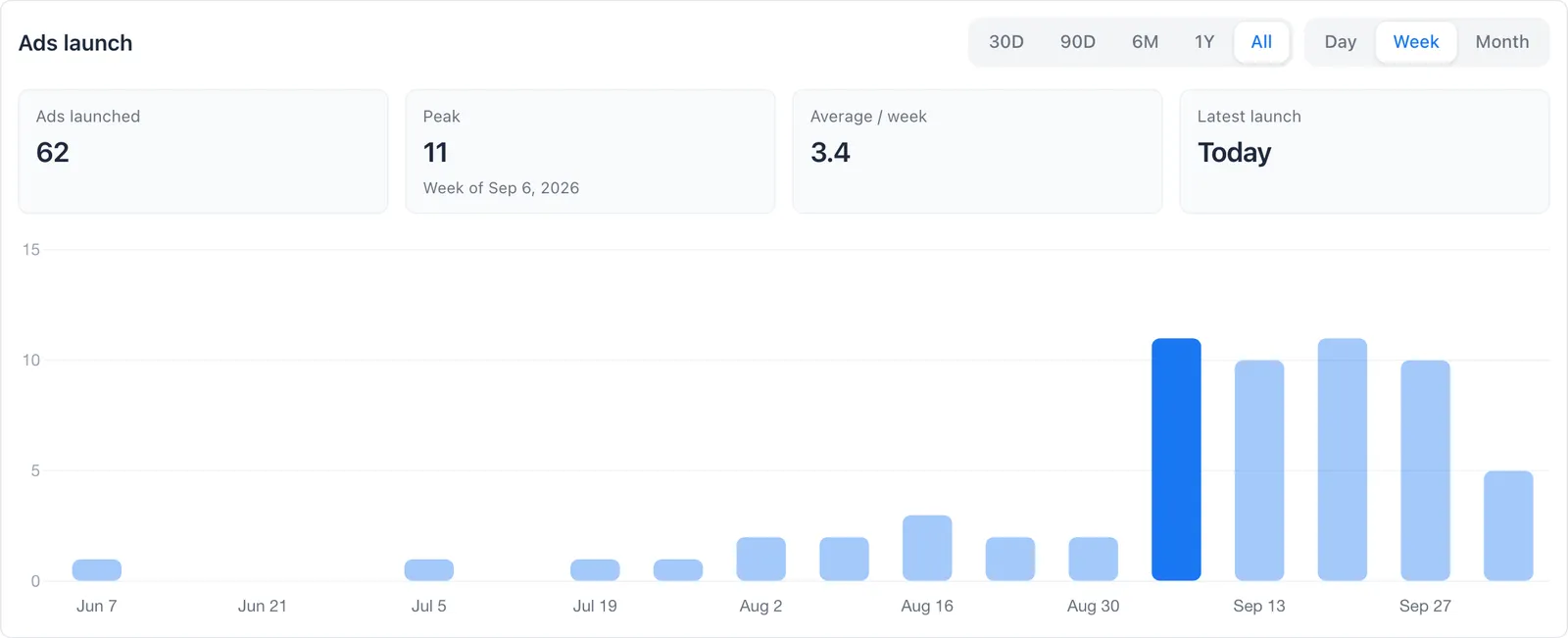Click the '3.4' average value
Image resolution: width=1568 pixels, height=638 pixels.
pos(830,153)
